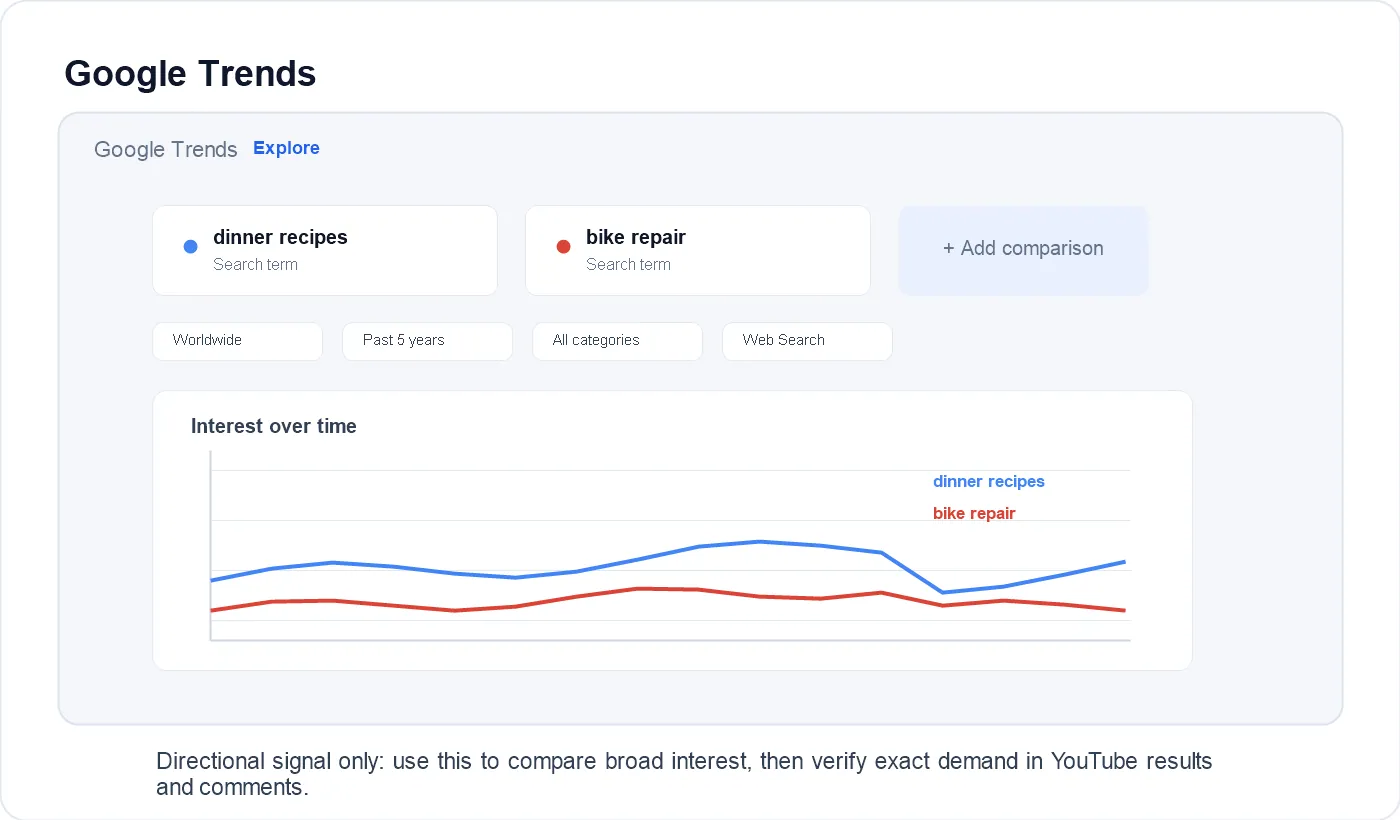Open the Worldwide region dropdown
This screenshot has width=1400, height=820.
(x=238, y=341)
